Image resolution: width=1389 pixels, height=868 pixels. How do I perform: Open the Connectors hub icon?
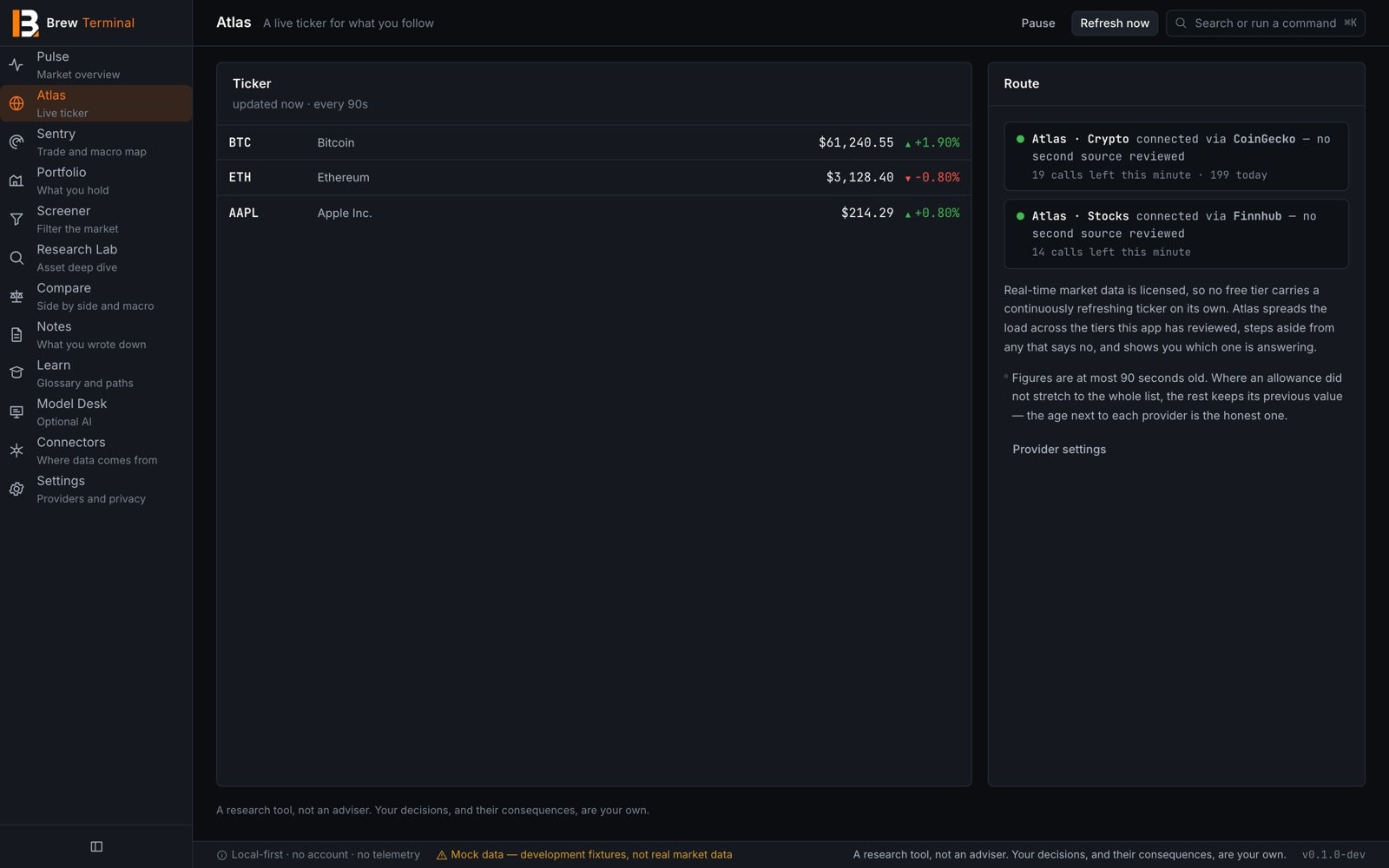pyautogui.click(x=16, y=450)
